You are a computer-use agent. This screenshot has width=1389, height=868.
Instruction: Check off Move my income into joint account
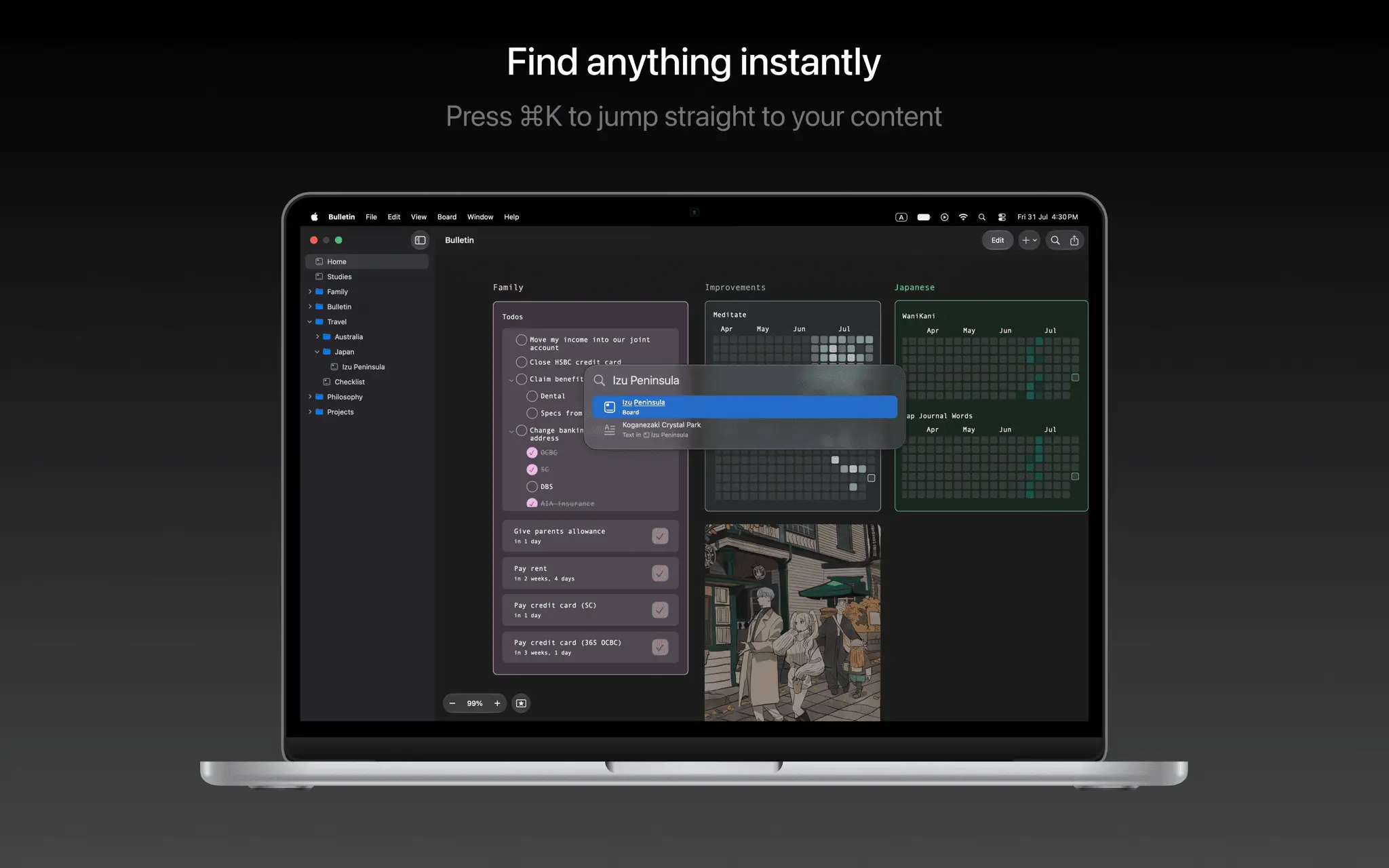[x=522, y=340]
